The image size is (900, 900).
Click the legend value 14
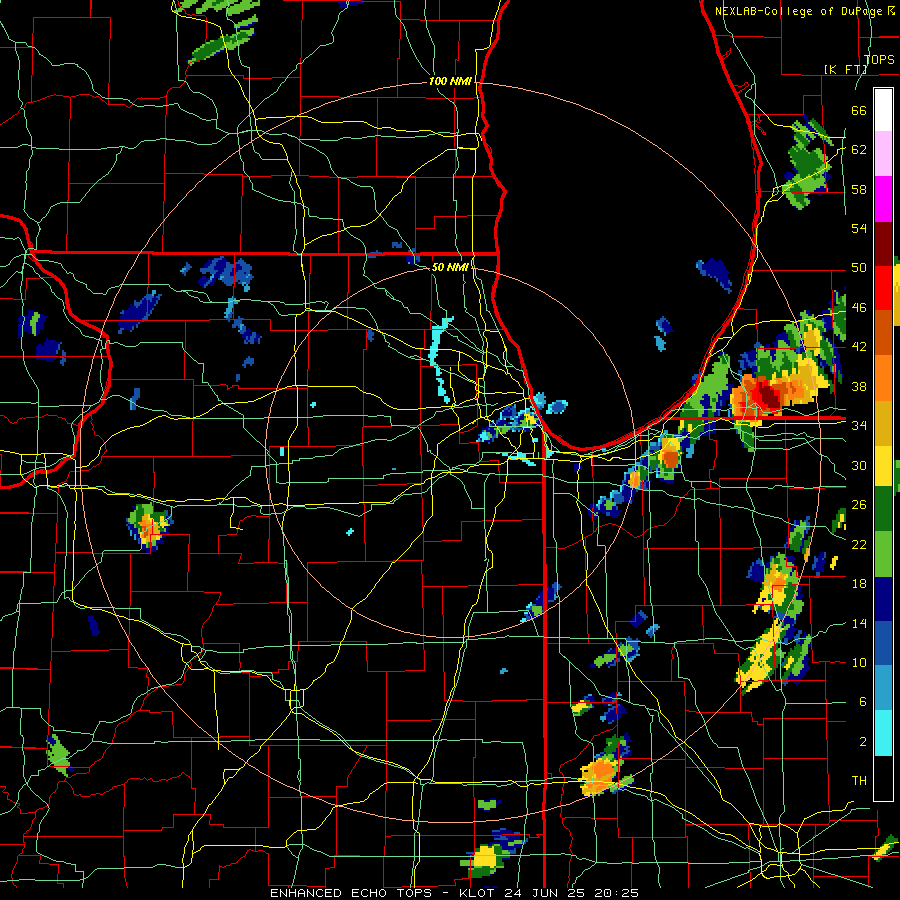click(x=859, y=623)
